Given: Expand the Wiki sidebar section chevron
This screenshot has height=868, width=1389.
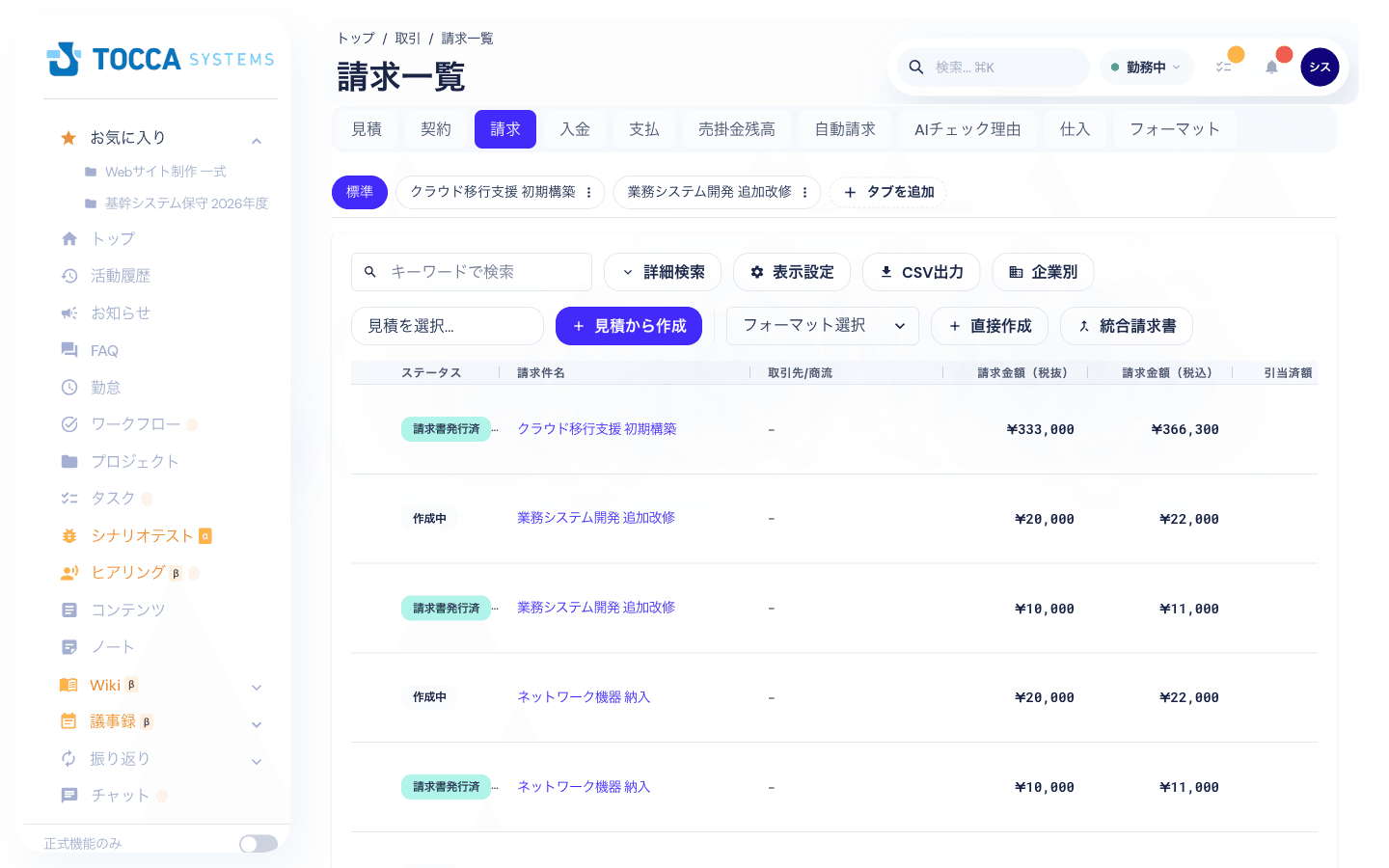Looking at the screenshot, I should (257, 688).
